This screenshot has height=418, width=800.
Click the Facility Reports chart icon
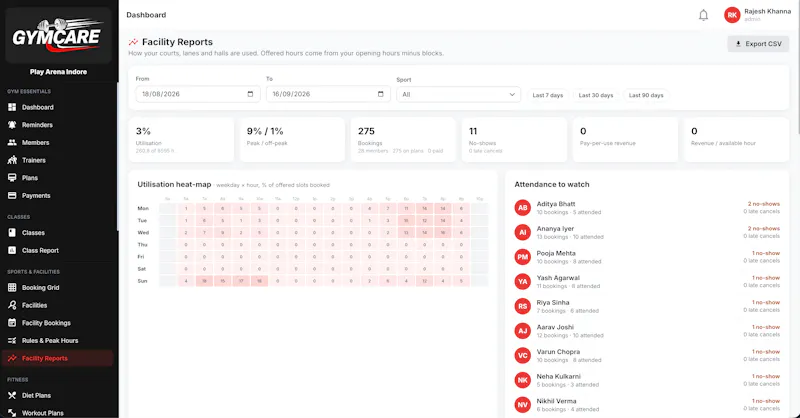point(12,358)
